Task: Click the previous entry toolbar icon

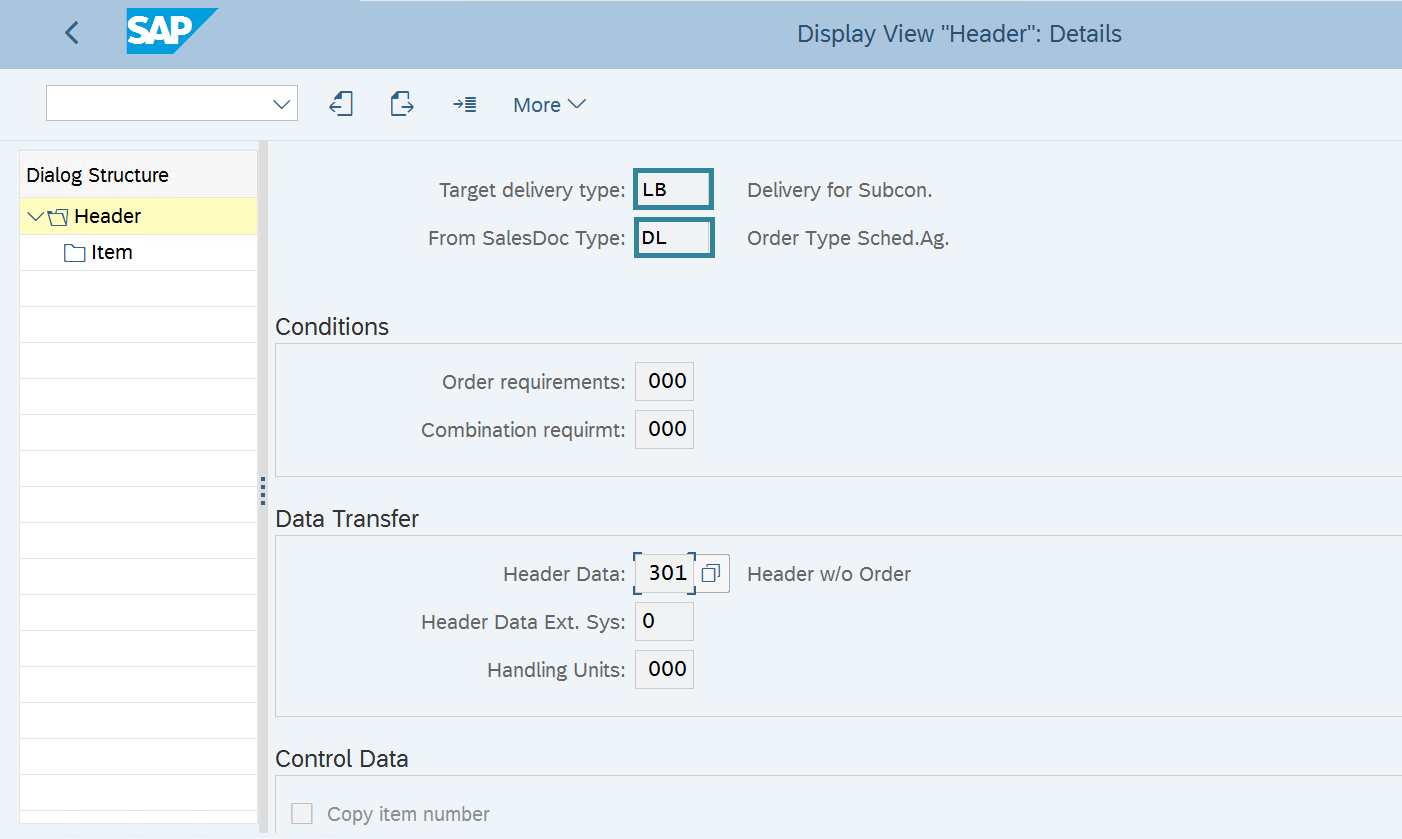Action: pyautogui.click(x=341, y=104)
